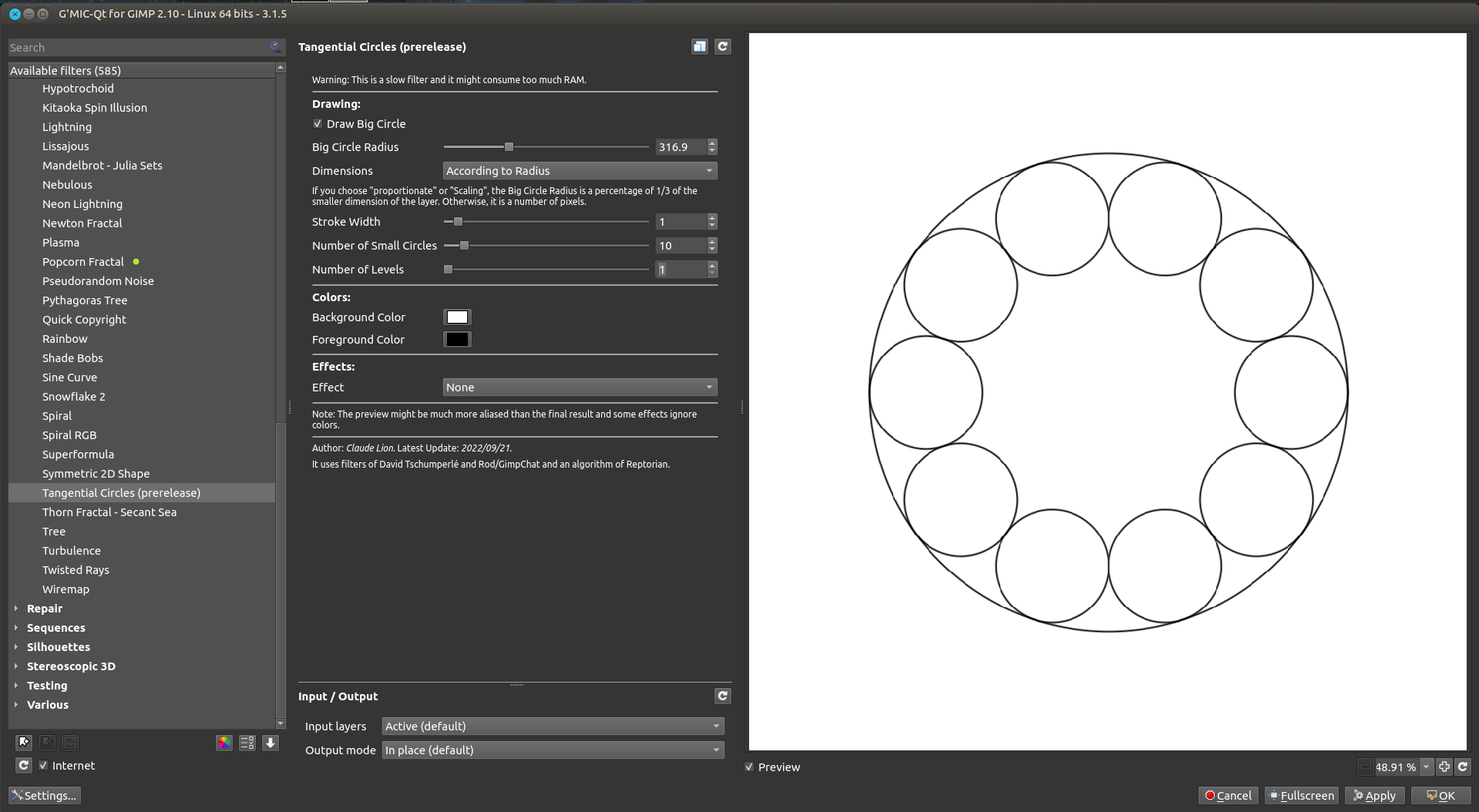Open the filter selection checklist icon

pyautogui.click(x=247, y=743)
